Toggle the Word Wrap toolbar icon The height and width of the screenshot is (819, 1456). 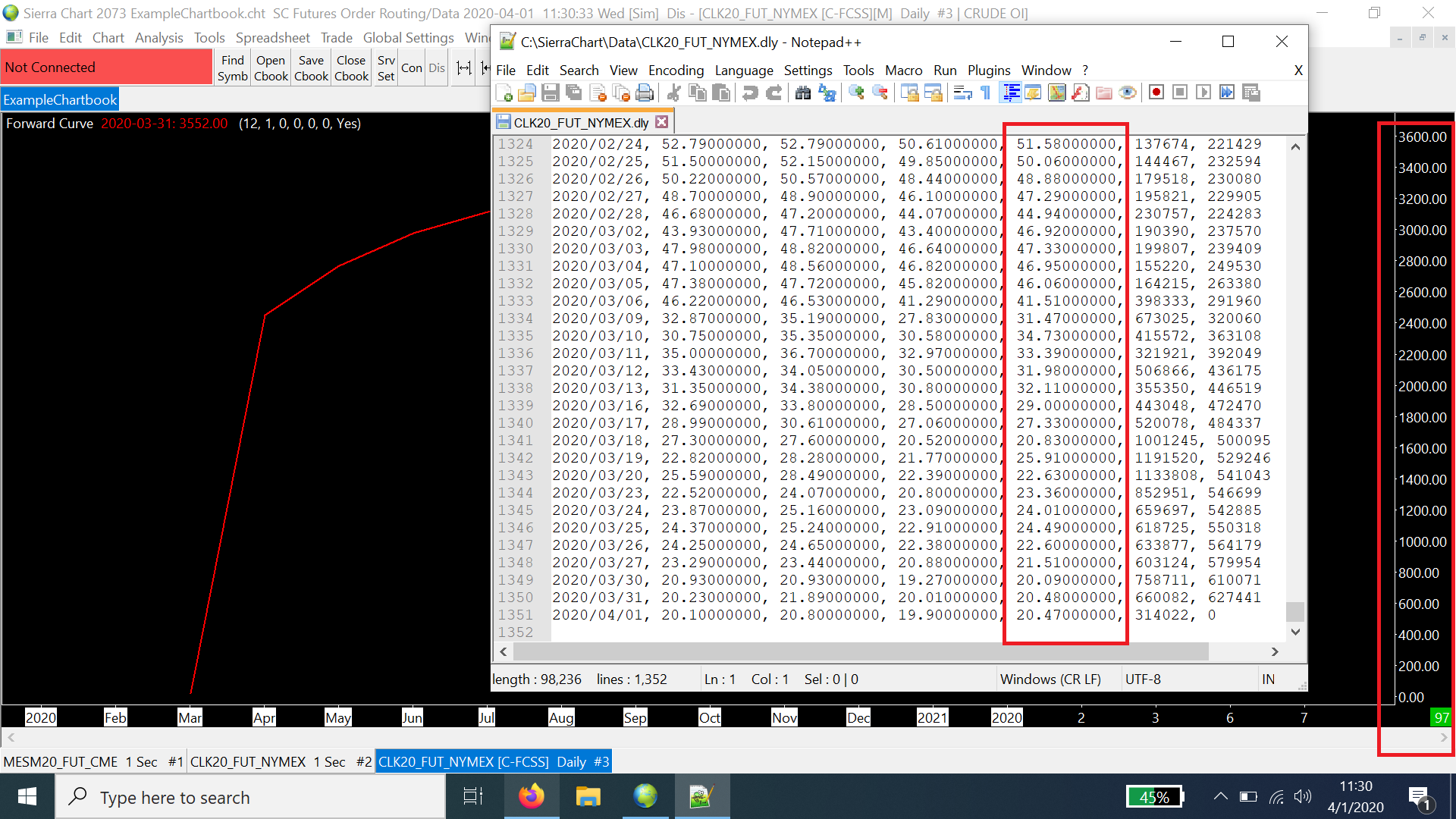[962, 93]
